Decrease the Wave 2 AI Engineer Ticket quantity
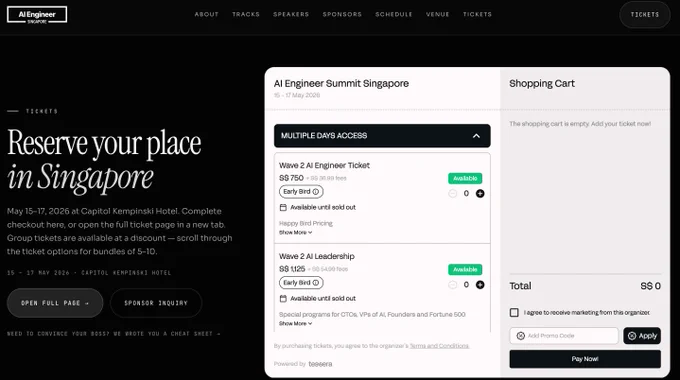This screenshot has height=380, width=680. [452, 193]
